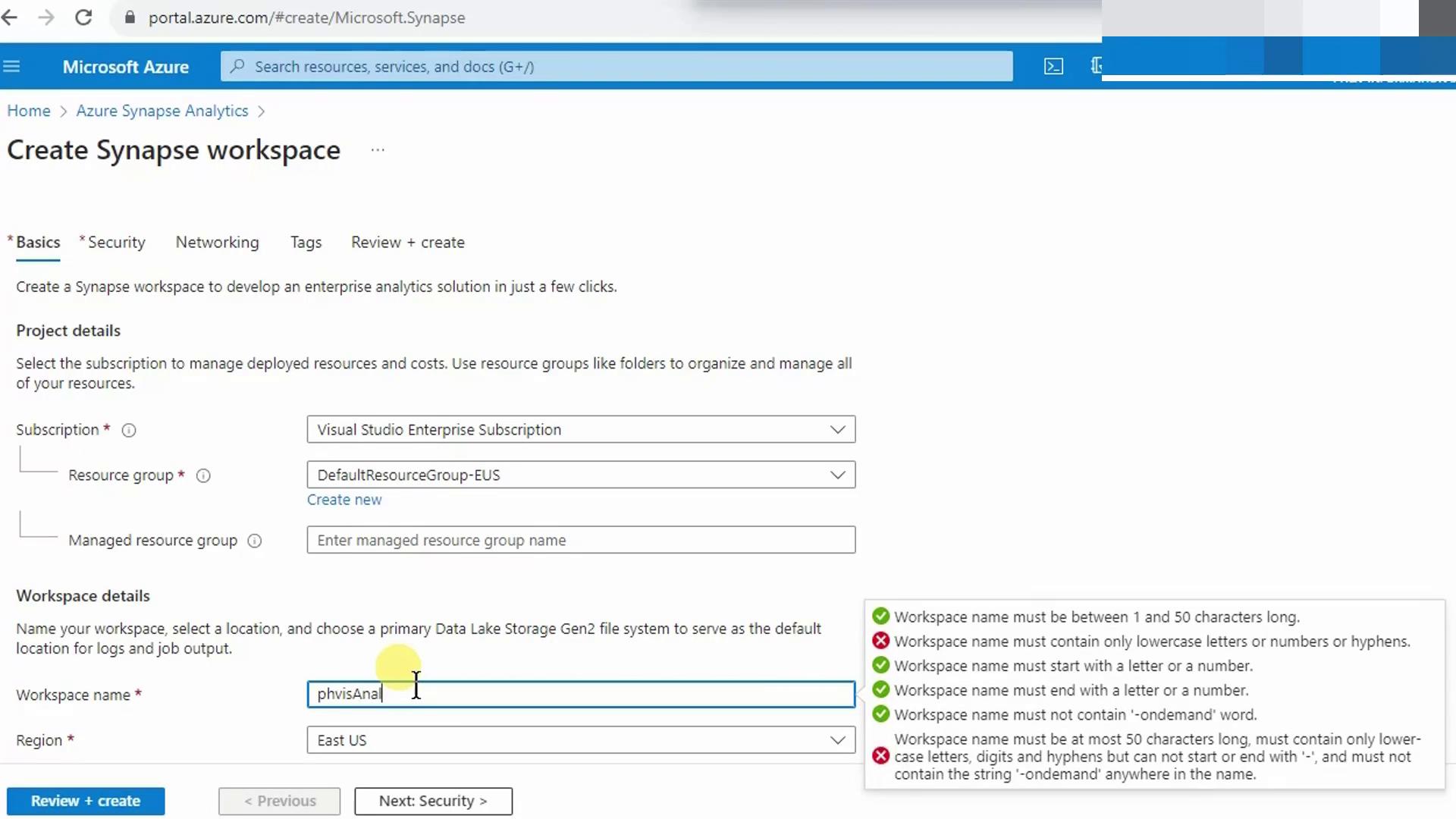
Task: Click the browser back arrow
Action: [10, 17]
